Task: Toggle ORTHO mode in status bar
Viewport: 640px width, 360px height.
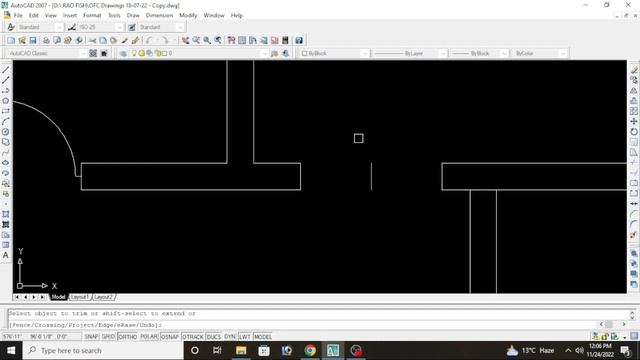Action: 127,337
